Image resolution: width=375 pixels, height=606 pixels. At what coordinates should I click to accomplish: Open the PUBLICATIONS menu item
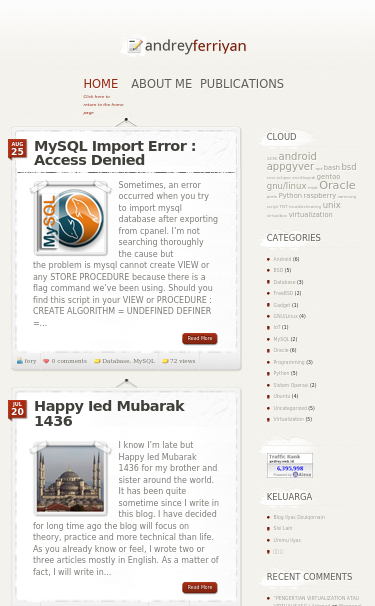pyautogui.click(x=242, y=83)
